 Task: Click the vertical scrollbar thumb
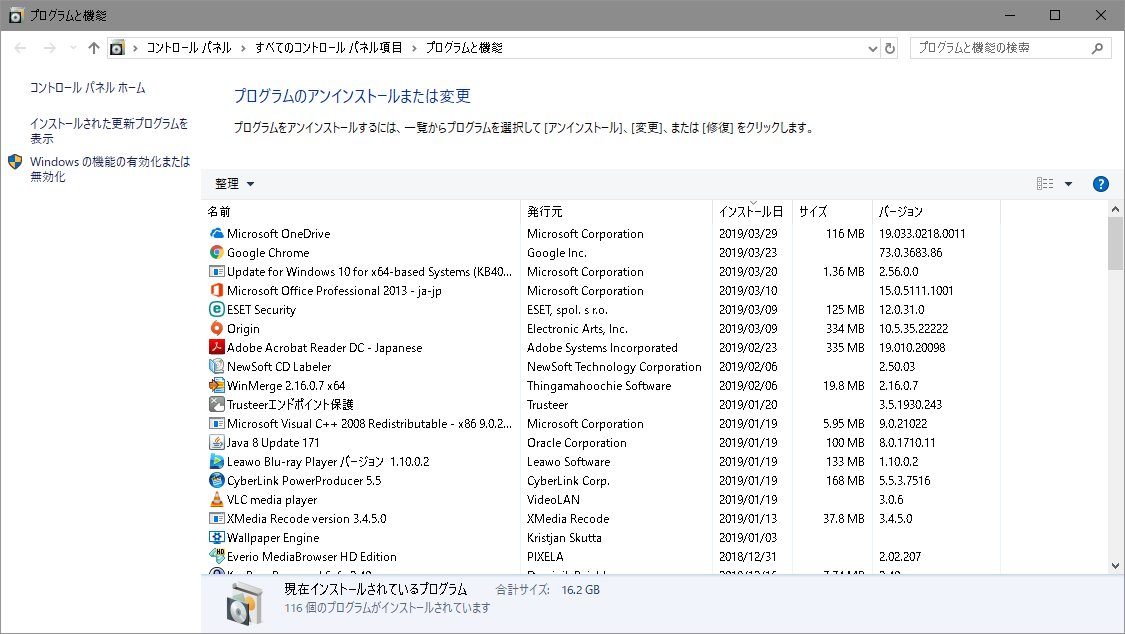(1115, 244)
